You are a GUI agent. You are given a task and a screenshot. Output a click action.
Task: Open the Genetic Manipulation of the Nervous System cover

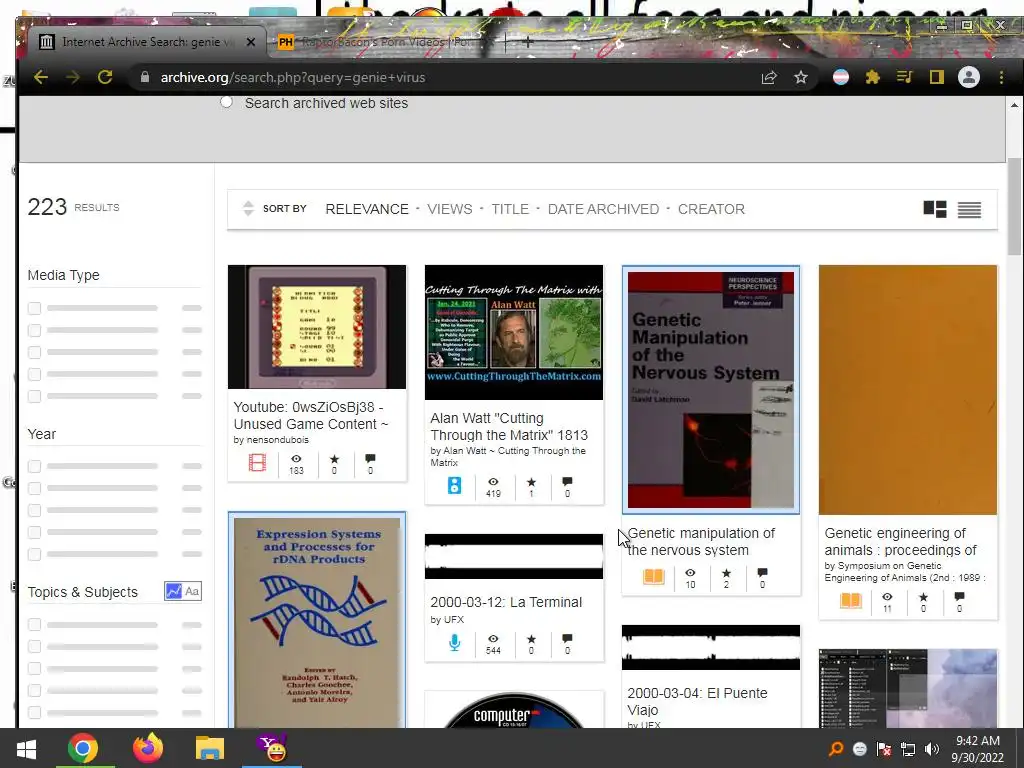pyautogui.click(x=711, y=390)
